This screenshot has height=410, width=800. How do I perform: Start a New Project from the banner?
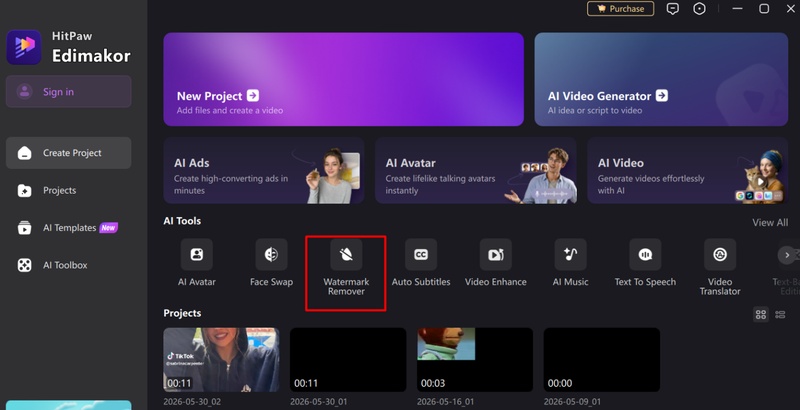(343, 79)
